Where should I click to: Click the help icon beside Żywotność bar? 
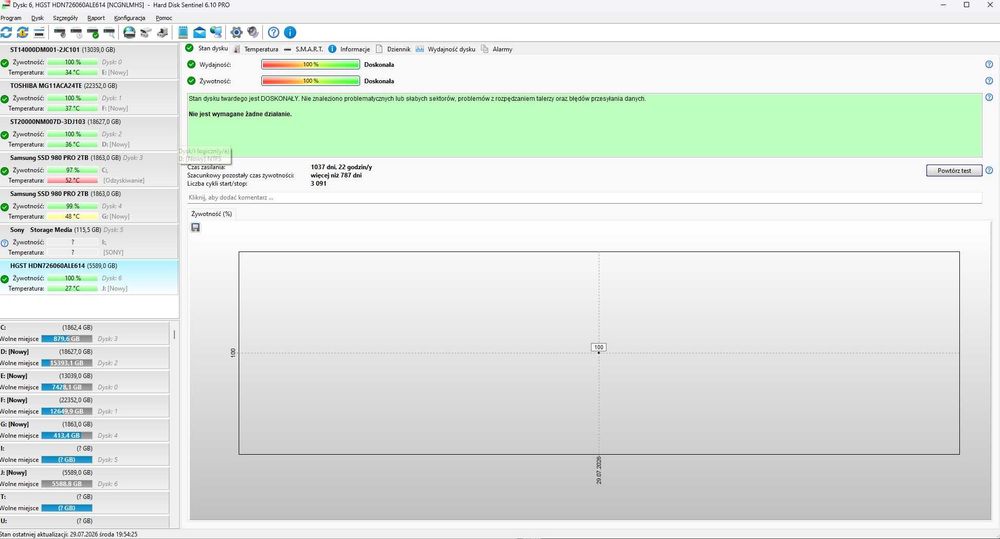pyautogui.click(x=989, y=81)
